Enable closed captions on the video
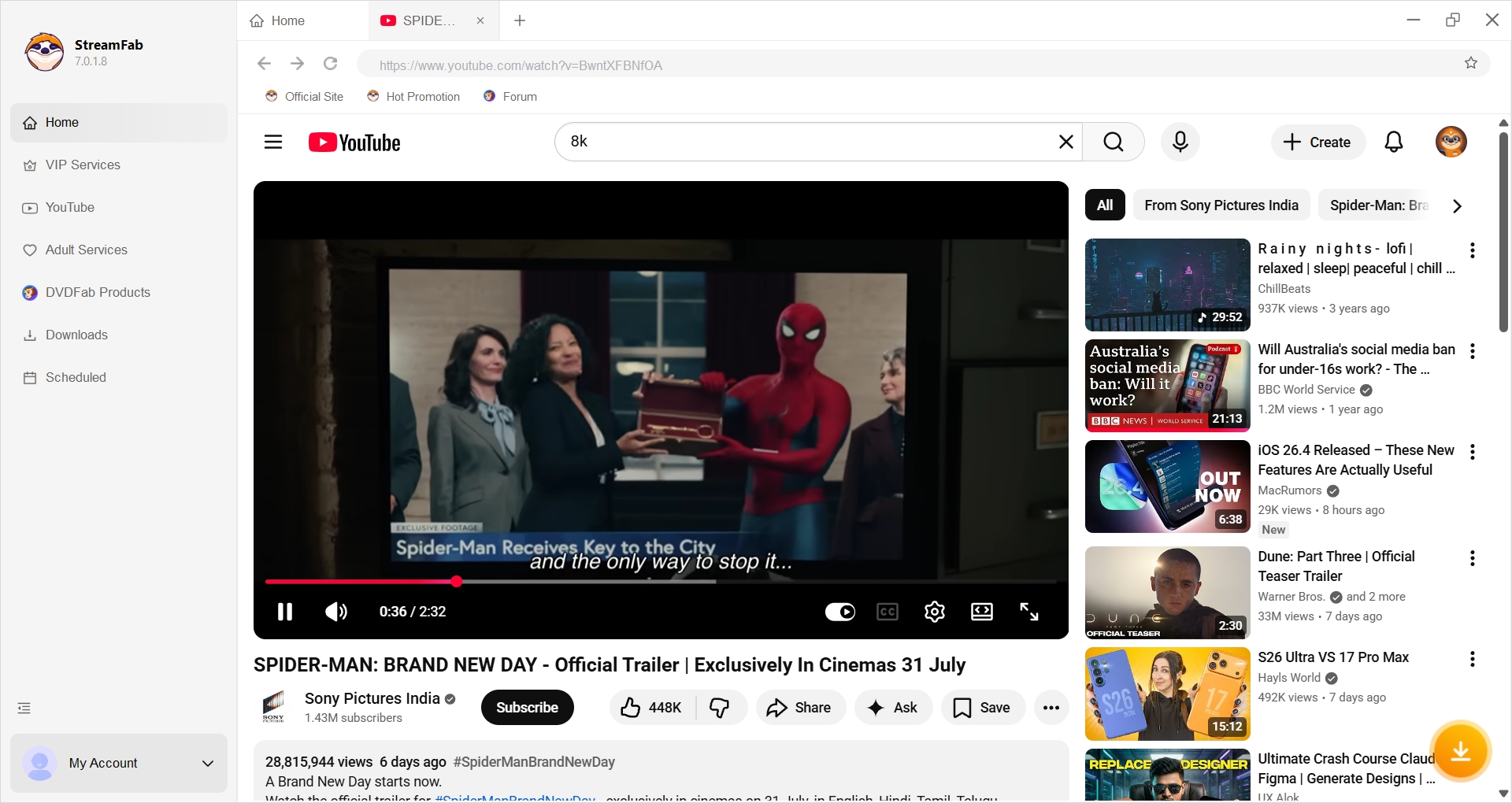1512x803 pixels. pyautogui.click(x=887, y=612)
